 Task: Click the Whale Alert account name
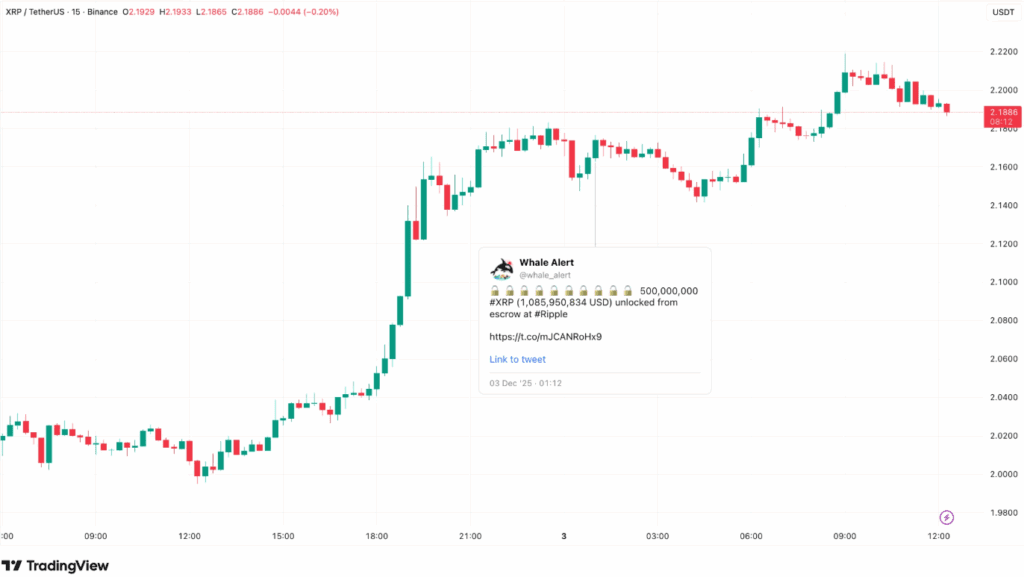point(547,262)
